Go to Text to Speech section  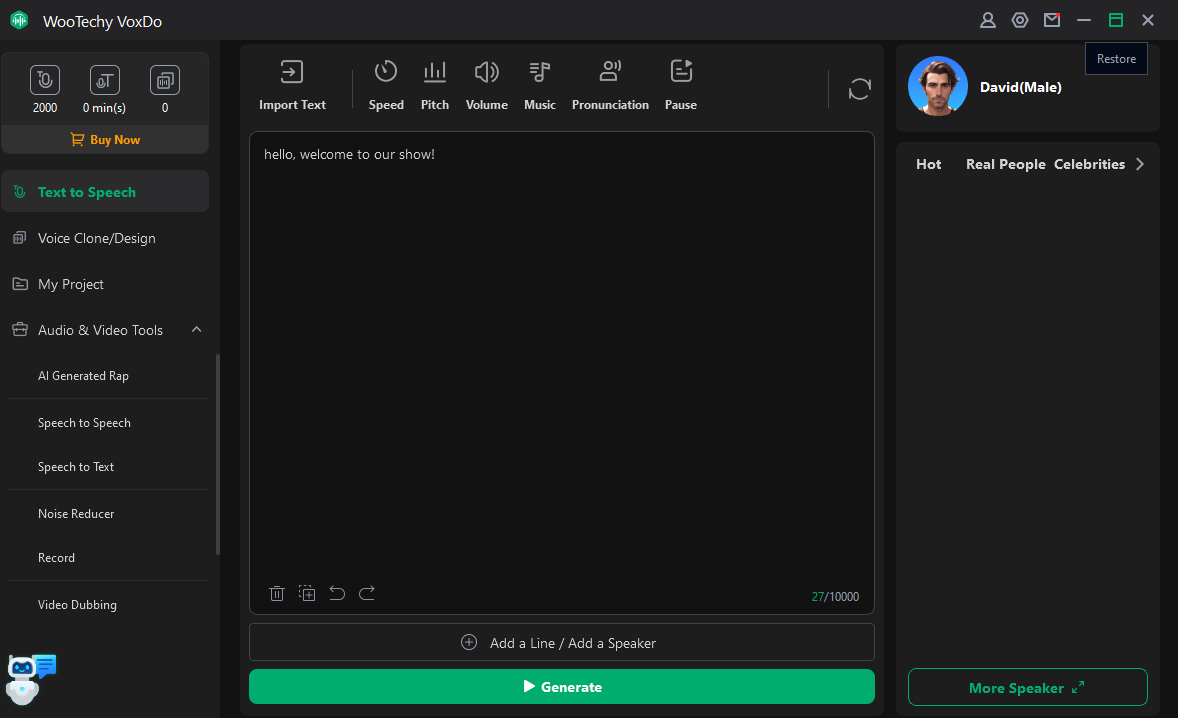coord(105,192)
